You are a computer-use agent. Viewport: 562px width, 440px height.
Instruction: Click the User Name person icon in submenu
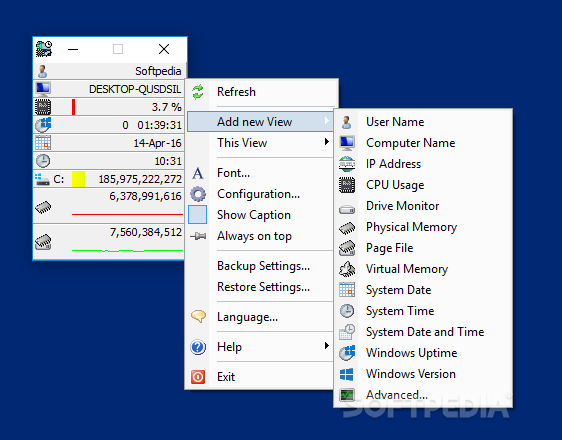346,122
